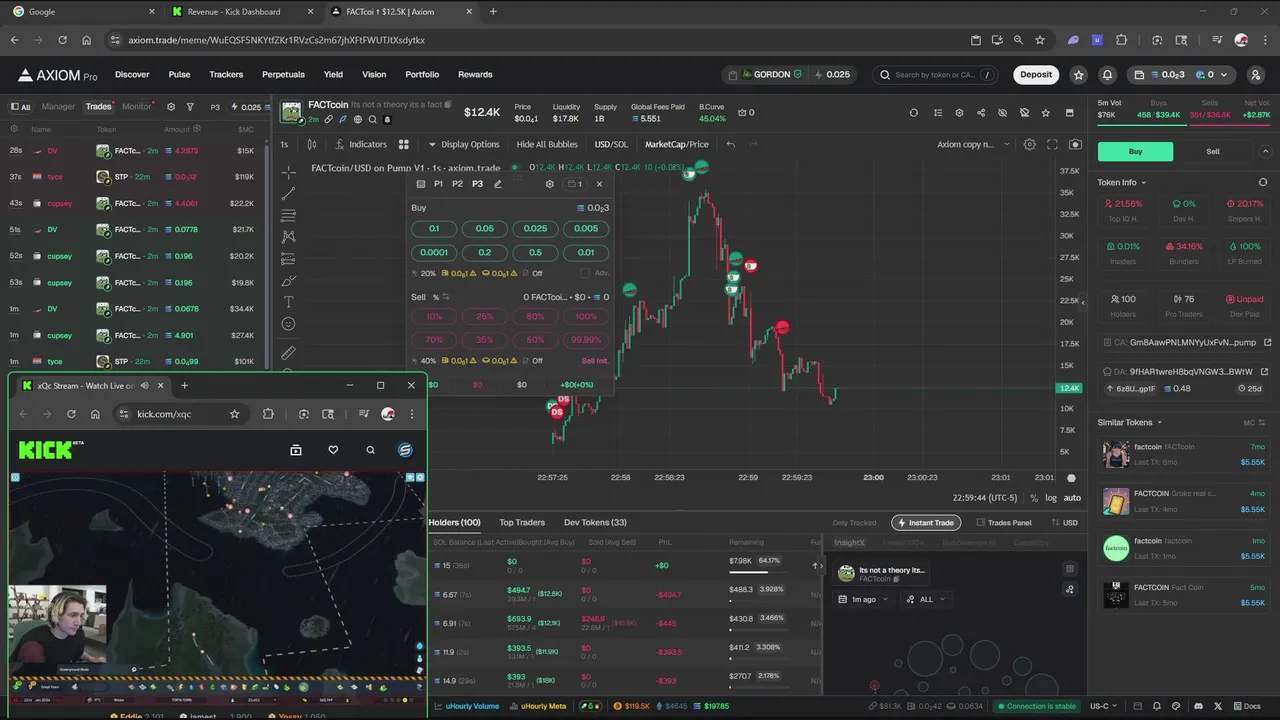Add FACTcoin to watchlist with star

coord(1046,113)
